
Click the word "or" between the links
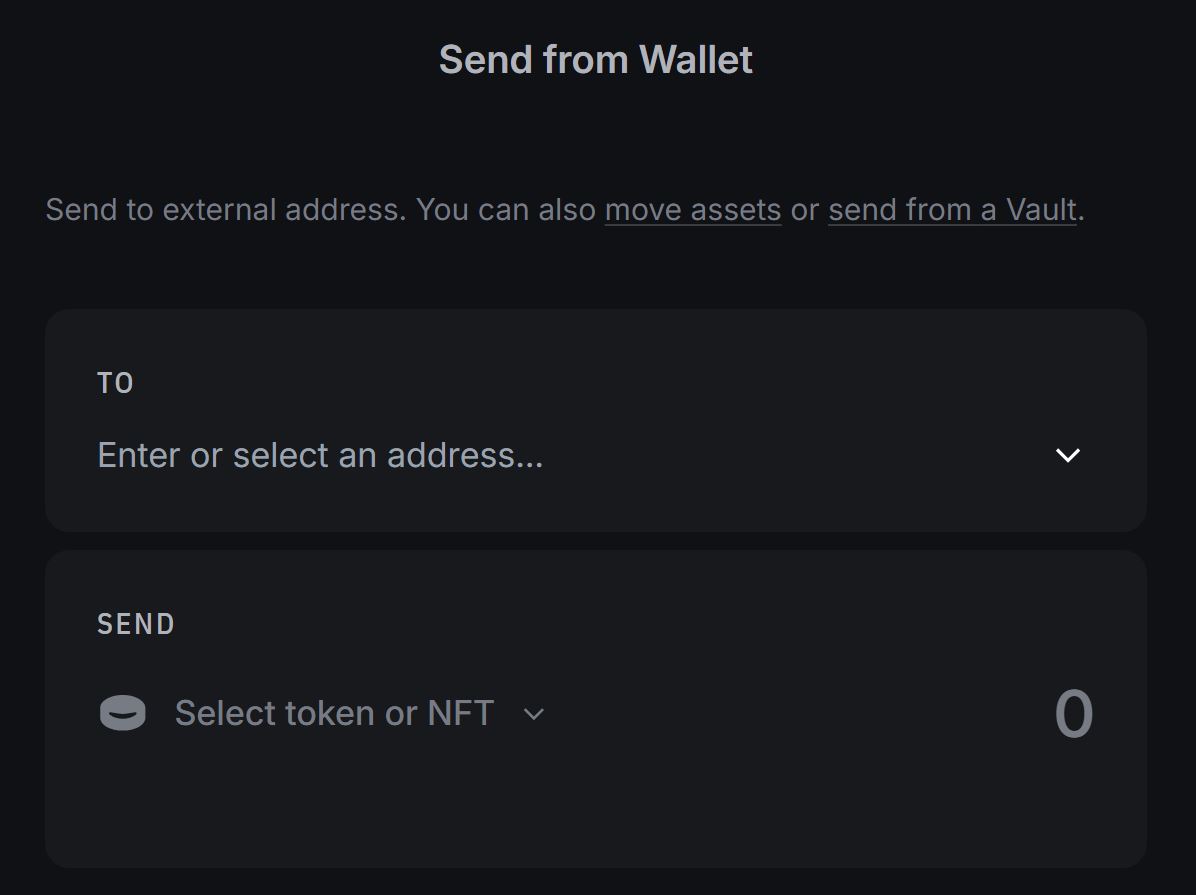click(x=805, y=210)
